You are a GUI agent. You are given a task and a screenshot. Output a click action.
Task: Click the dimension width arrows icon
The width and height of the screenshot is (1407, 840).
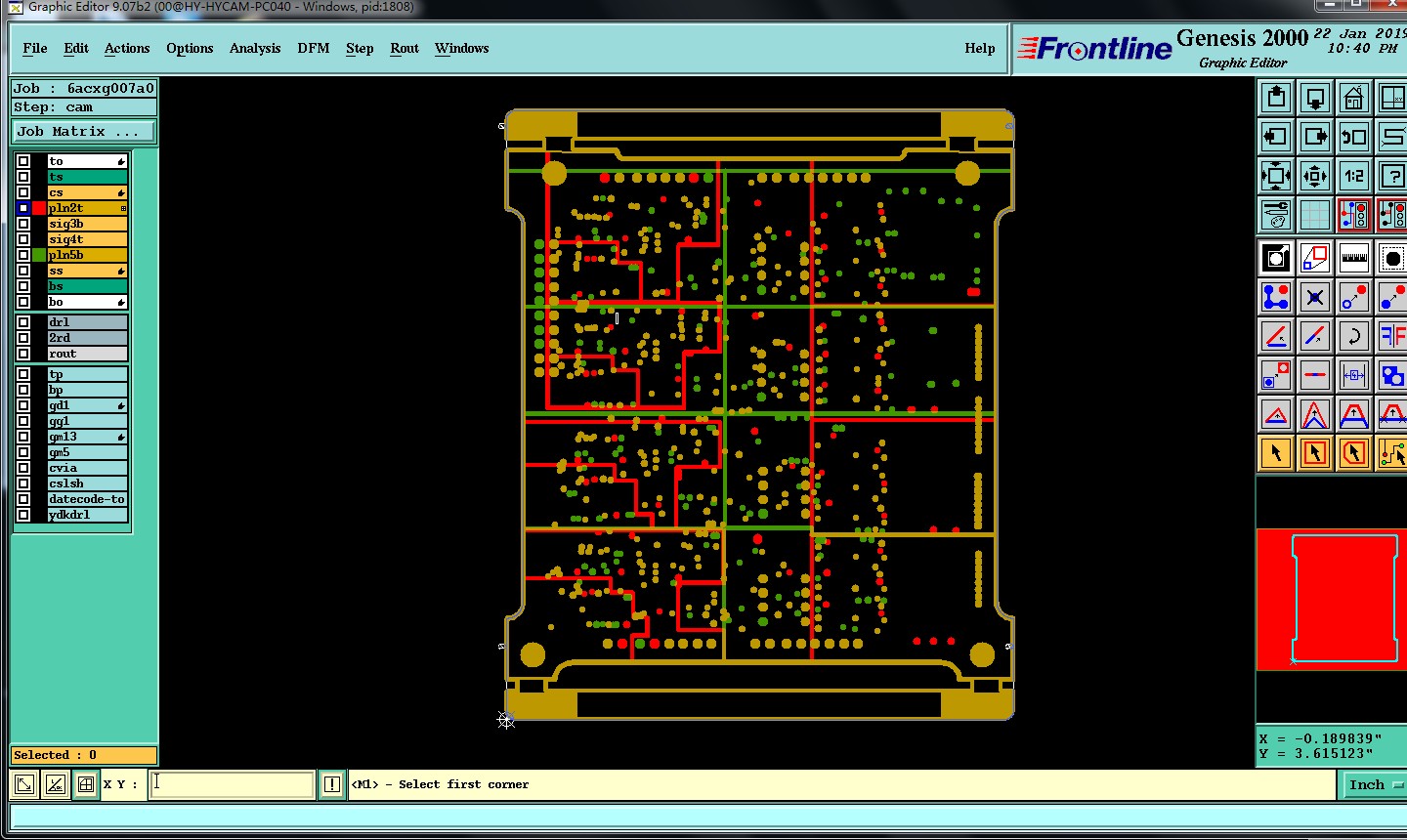(x=1353, y=375)
